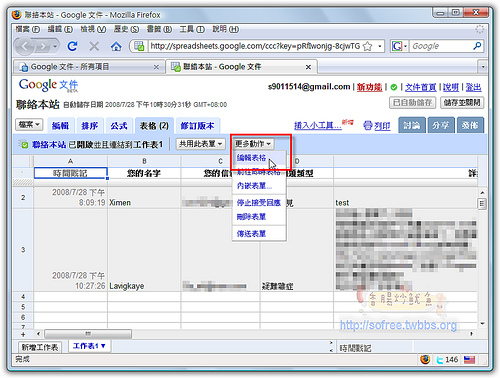Screen dimensions: 500x378
Task: Bookmark page with the star icon
Action: [x=367, y=46]
